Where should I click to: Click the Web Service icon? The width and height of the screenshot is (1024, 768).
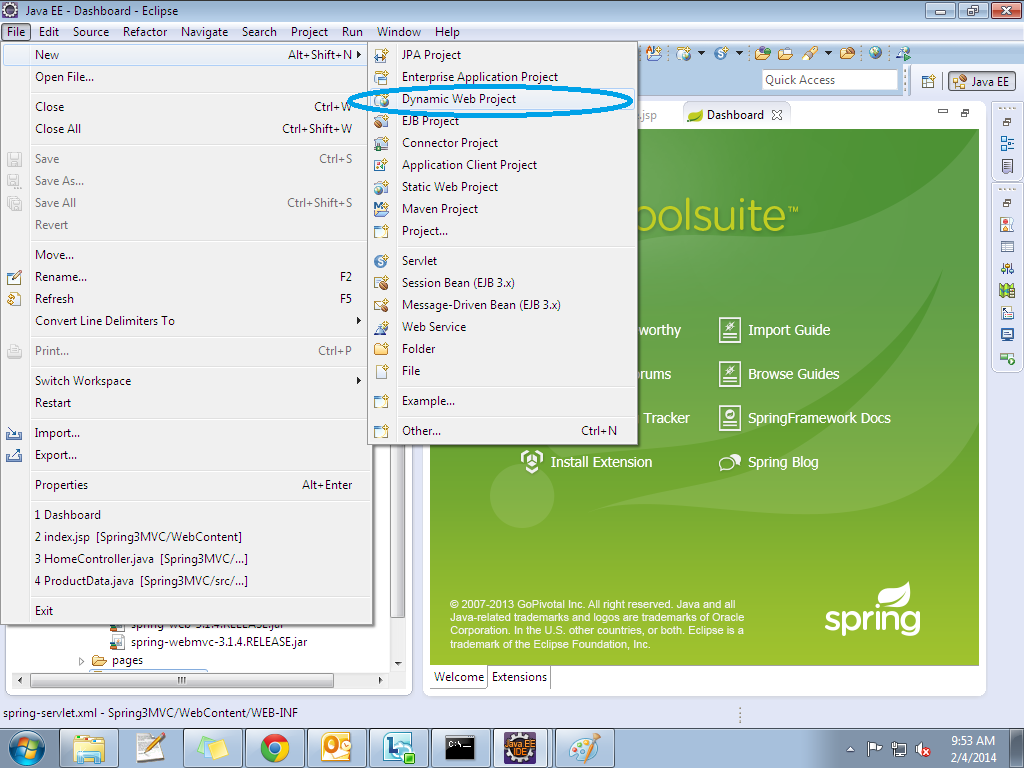[381, 327]
